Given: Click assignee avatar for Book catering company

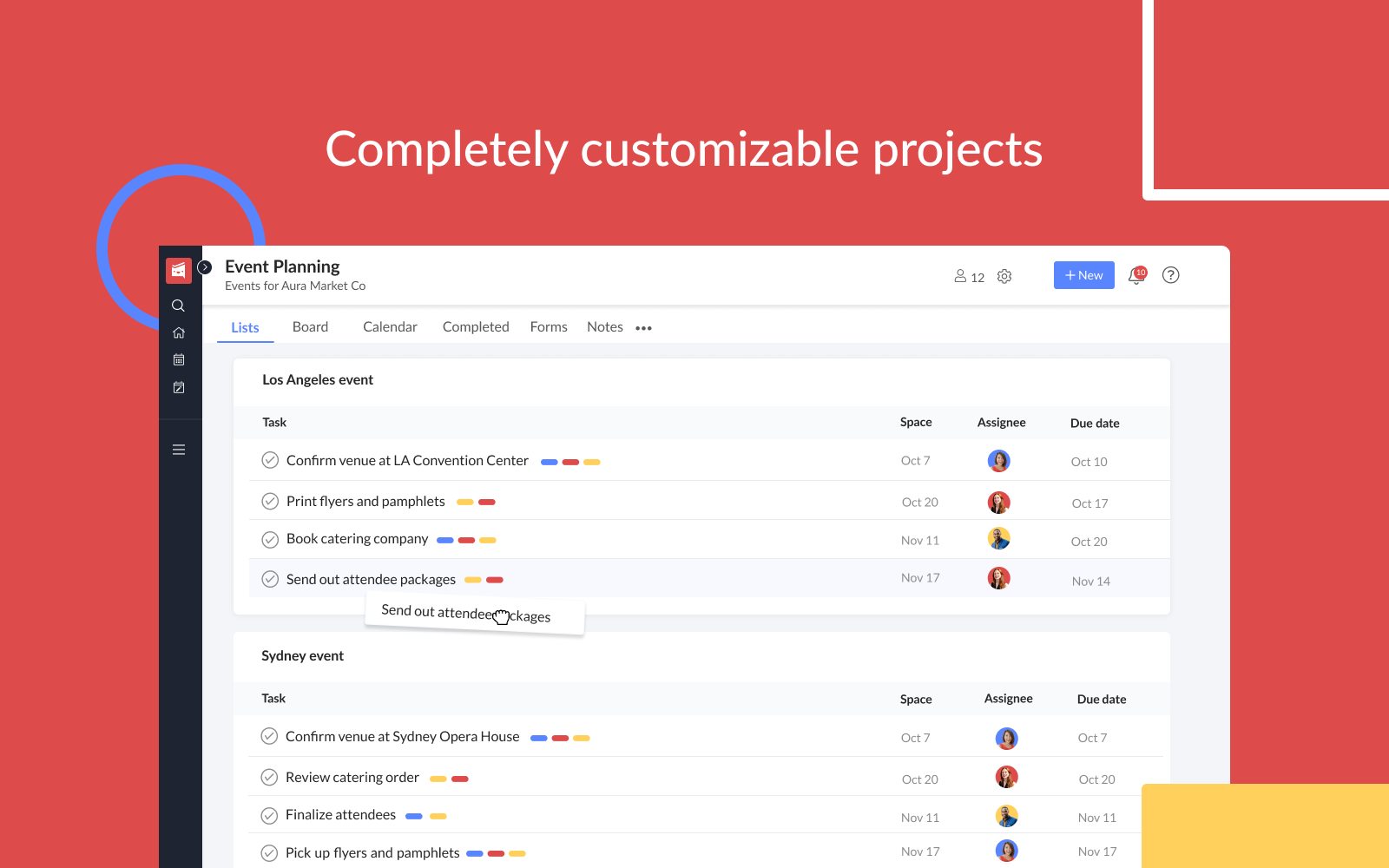Looking at the screenshot, I should coord(999,539).
